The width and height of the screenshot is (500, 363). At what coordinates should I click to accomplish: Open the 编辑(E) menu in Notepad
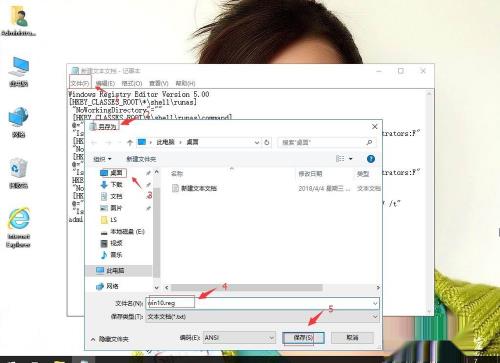click(105, 83)
